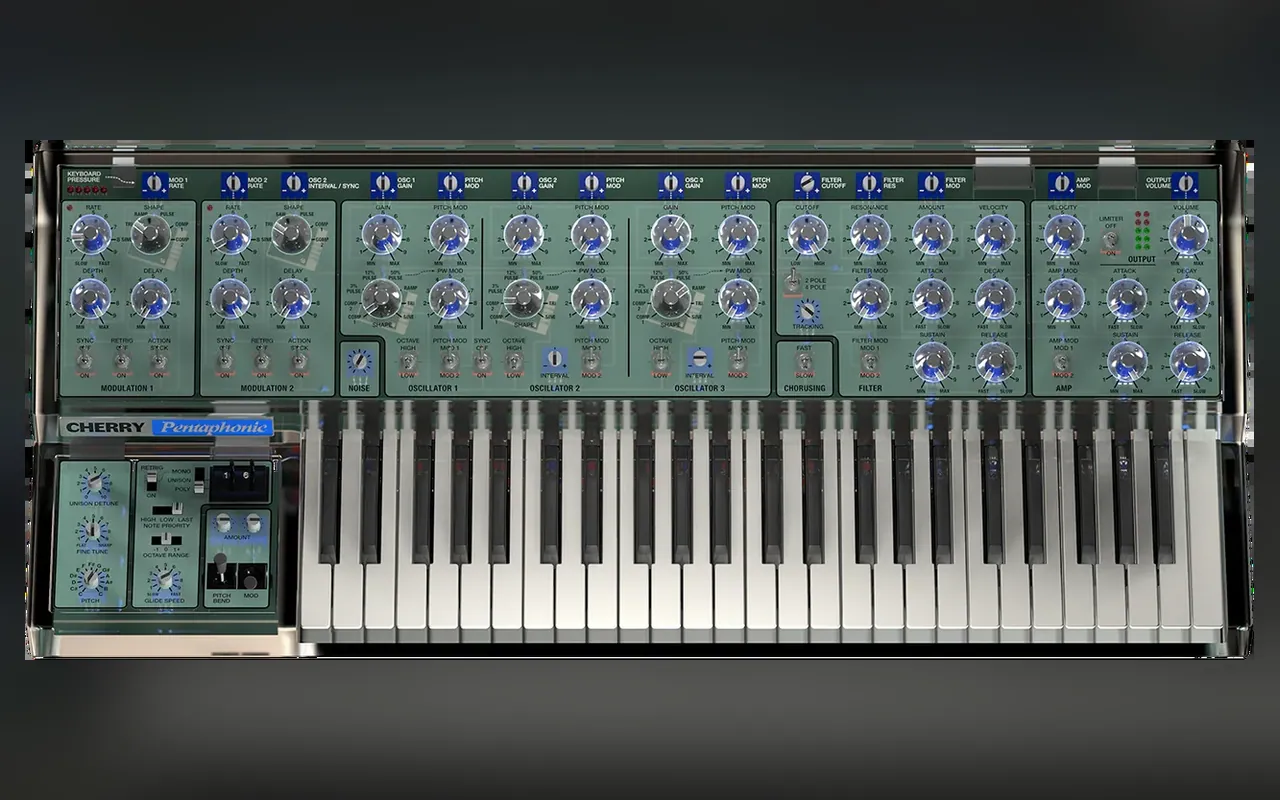Click the Modulation 1 RATE knob
1280x800 pixels.
point(92,236)
